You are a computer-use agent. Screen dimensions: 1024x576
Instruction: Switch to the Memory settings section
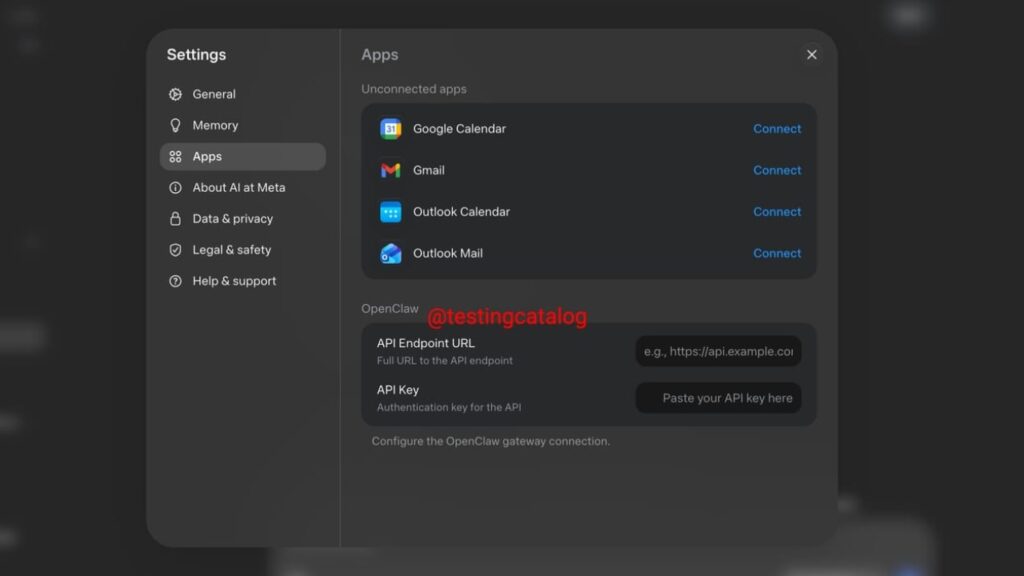[214, 125]
